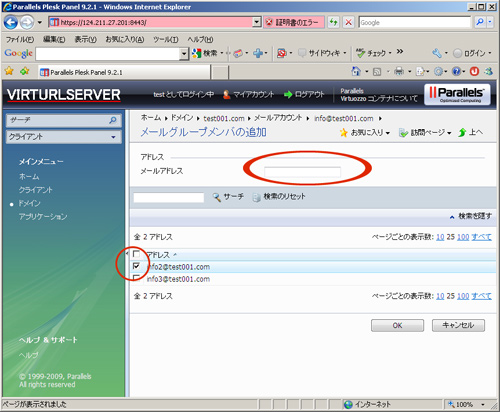Select ドメイン in the main menu

(29, 203)
